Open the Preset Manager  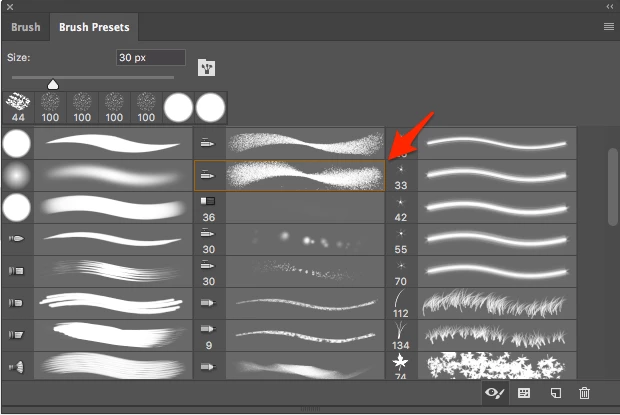[x=524, y=393]
